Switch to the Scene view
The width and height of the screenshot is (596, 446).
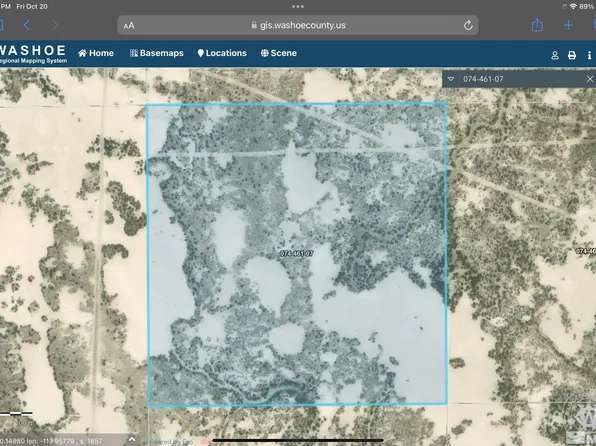point(279,53)
